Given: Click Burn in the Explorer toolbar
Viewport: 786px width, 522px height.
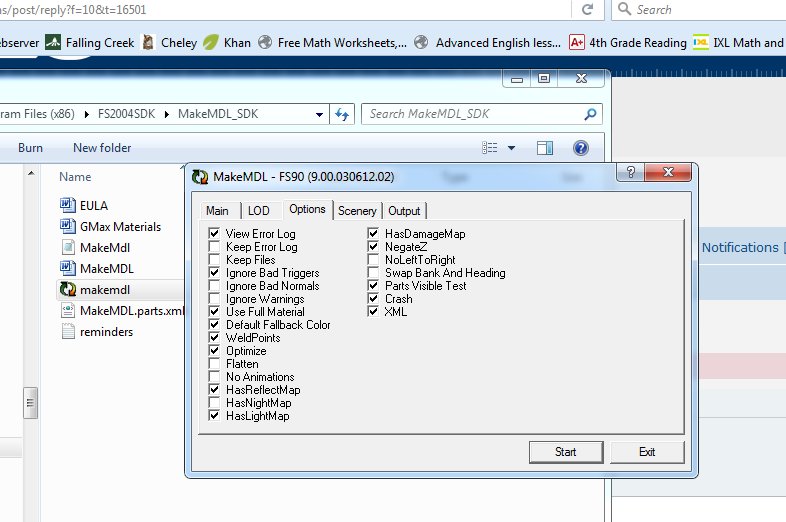Looking at the screenshot, I should point(30,148).
